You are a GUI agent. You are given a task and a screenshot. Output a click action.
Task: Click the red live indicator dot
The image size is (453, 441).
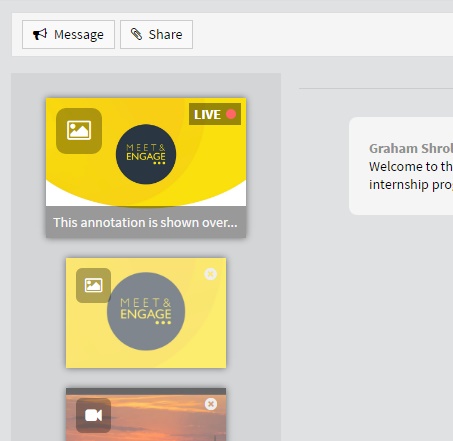click(x=231, y=114)
